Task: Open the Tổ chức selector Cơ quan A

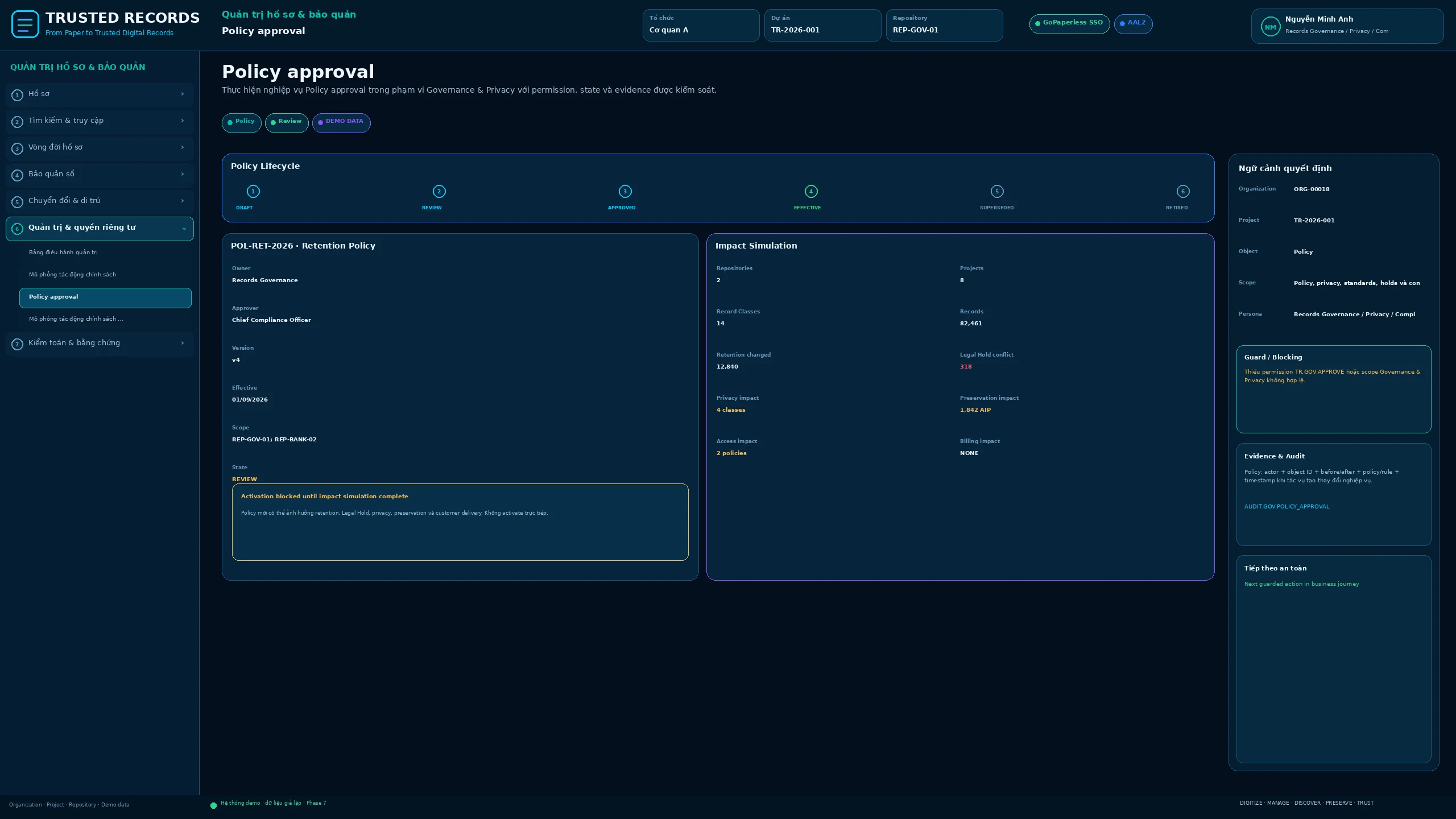Action: [701, 25]
